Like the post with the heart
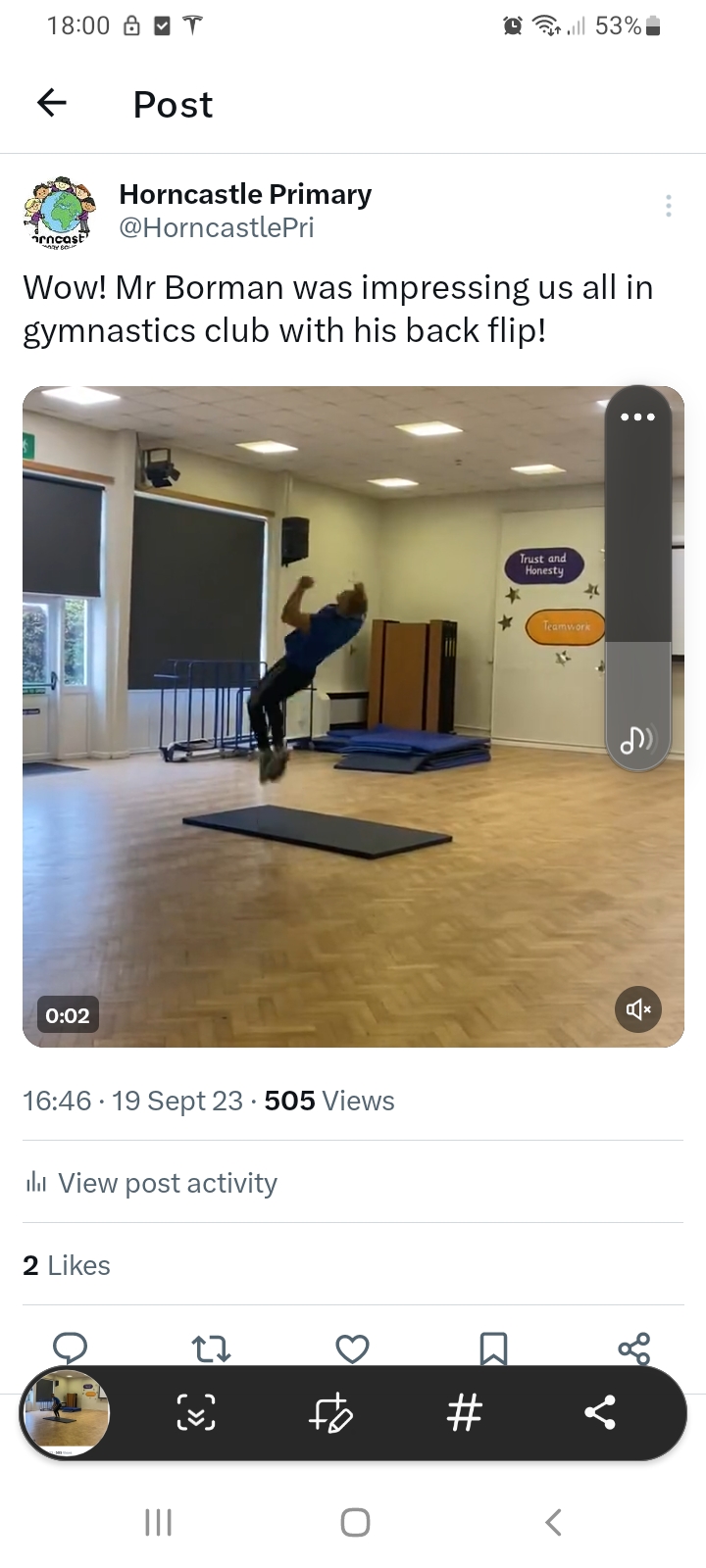This screenshot has height=1568, width=706. 352,1349
